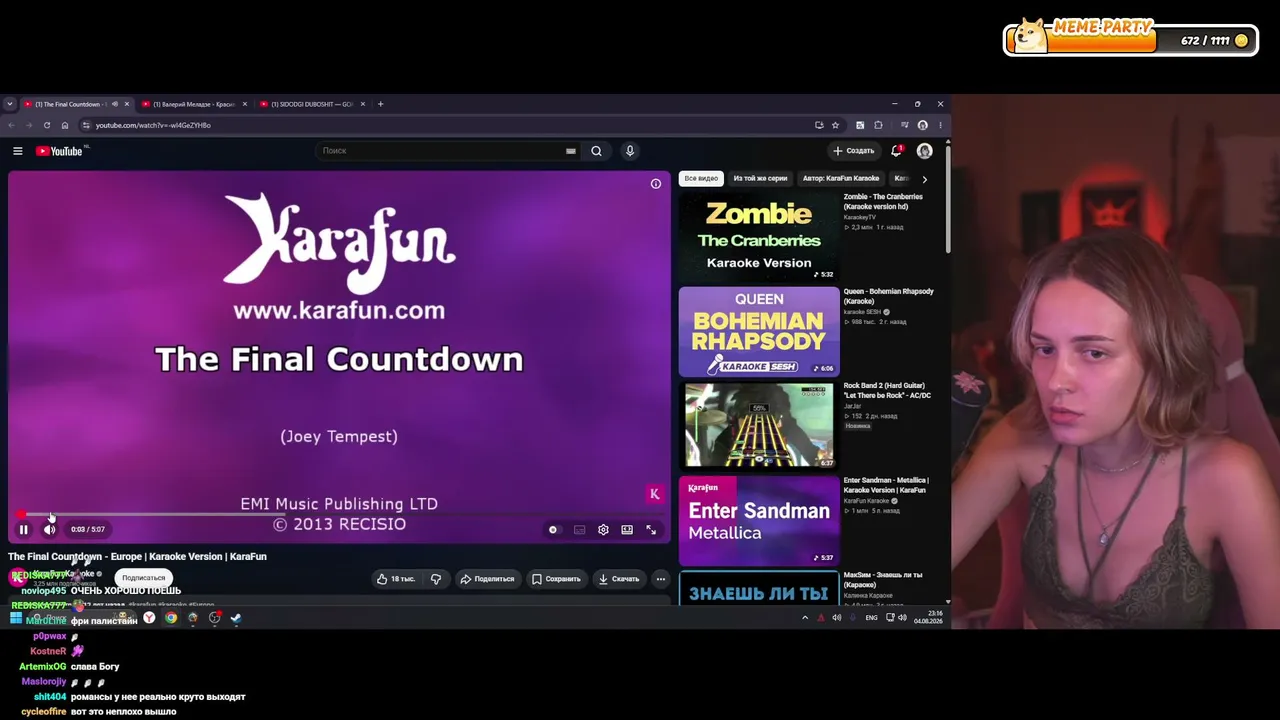Open the Enter Sandman Metallica karaoke thumbnail

(759, 521)
